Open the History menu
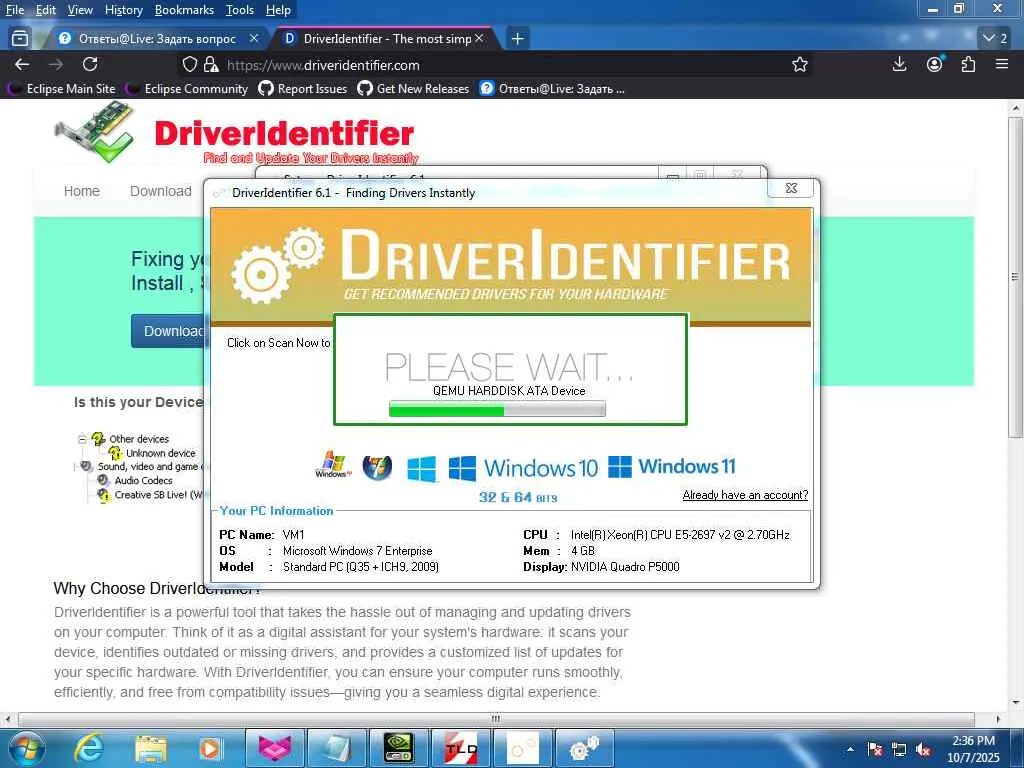Viewport: 1024px width, 768px height. pyautogui.click(x=123, y=10)
